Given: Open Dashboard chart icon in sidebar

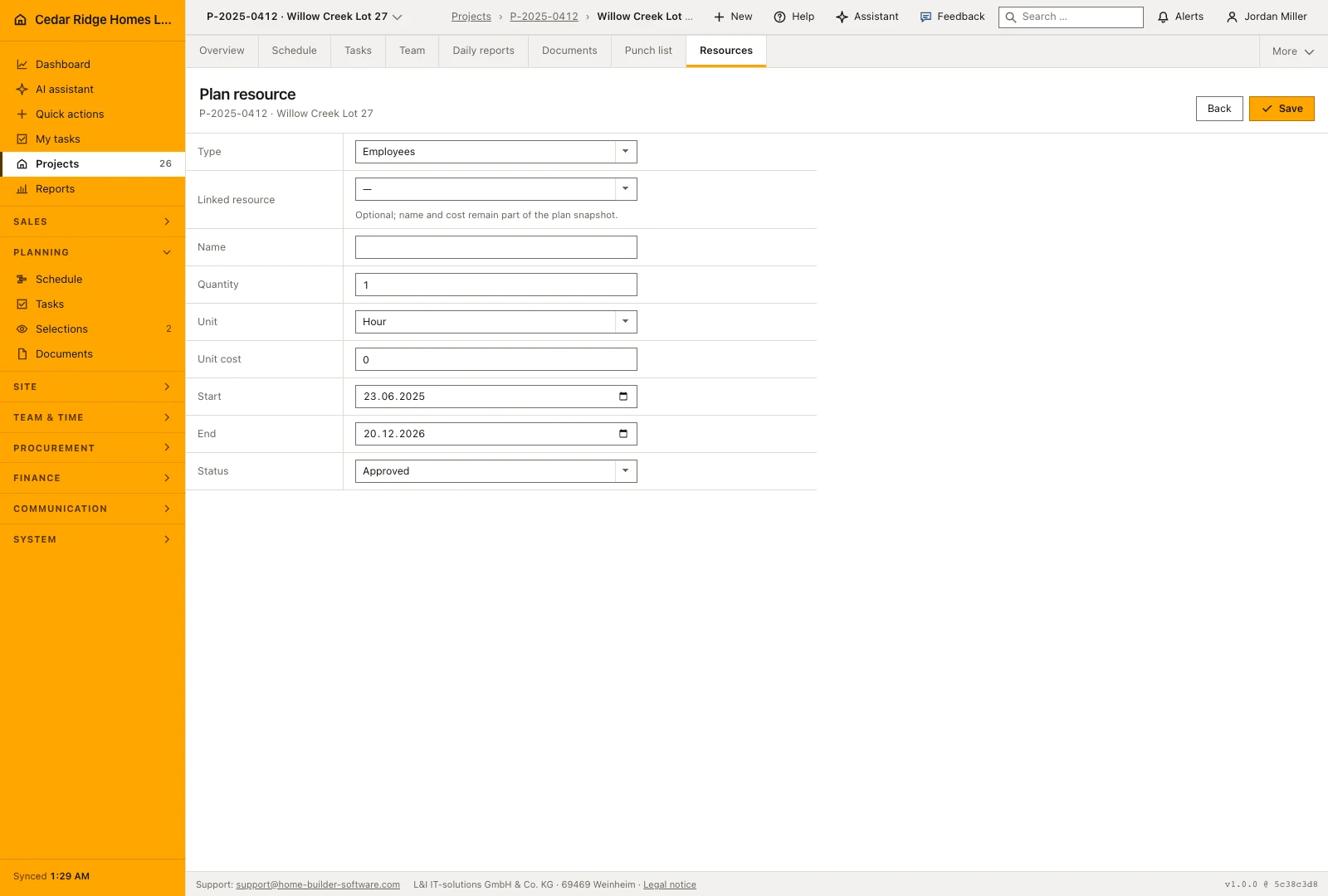Looking at the screenshot, I should point(22,65).
